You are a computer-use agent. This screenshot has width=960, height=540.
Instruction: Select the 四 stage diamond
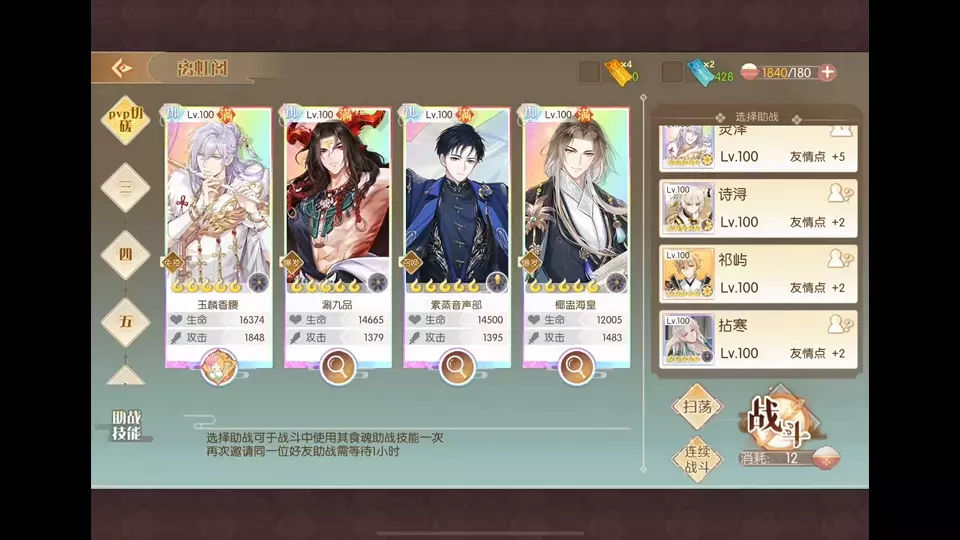click(x=126, y=255)
